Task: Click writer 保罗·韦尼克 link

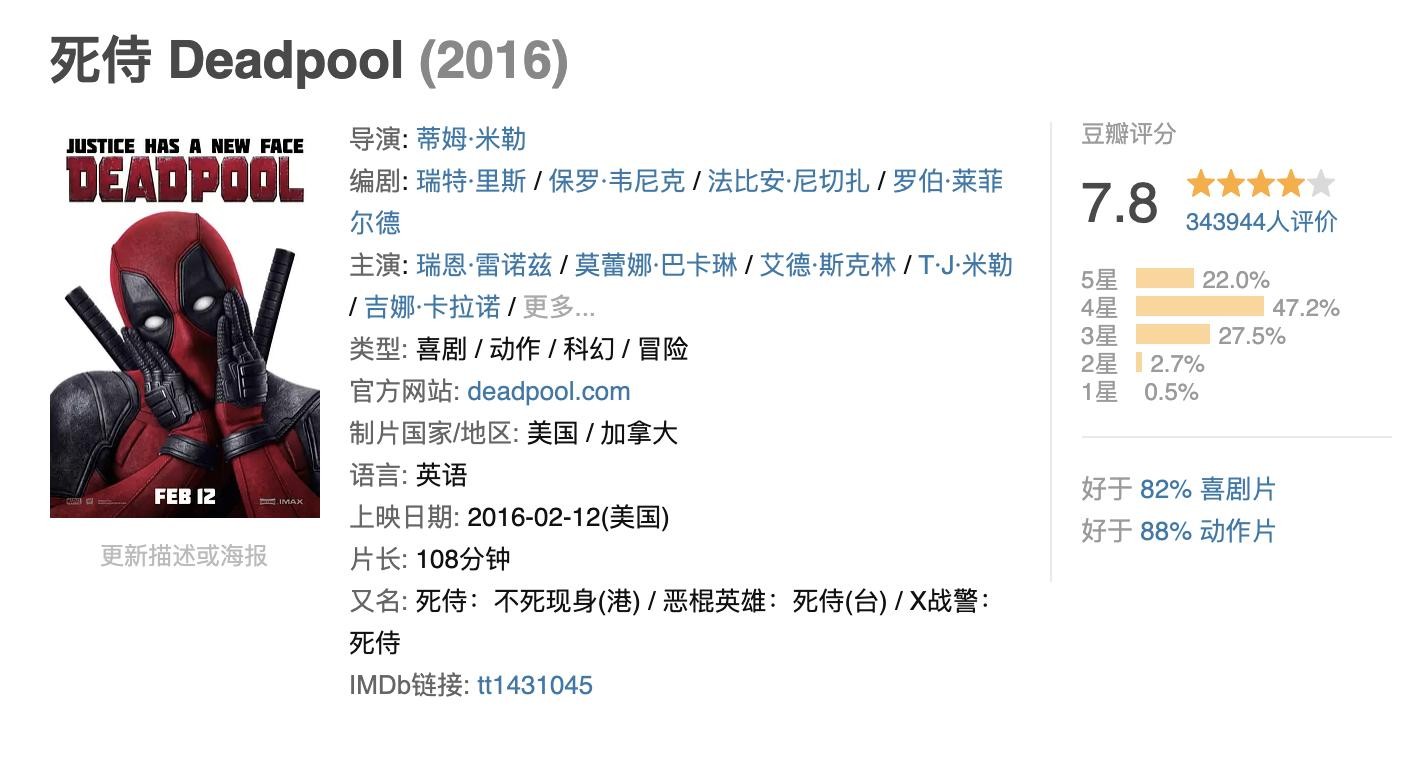Action: [617, 181]
